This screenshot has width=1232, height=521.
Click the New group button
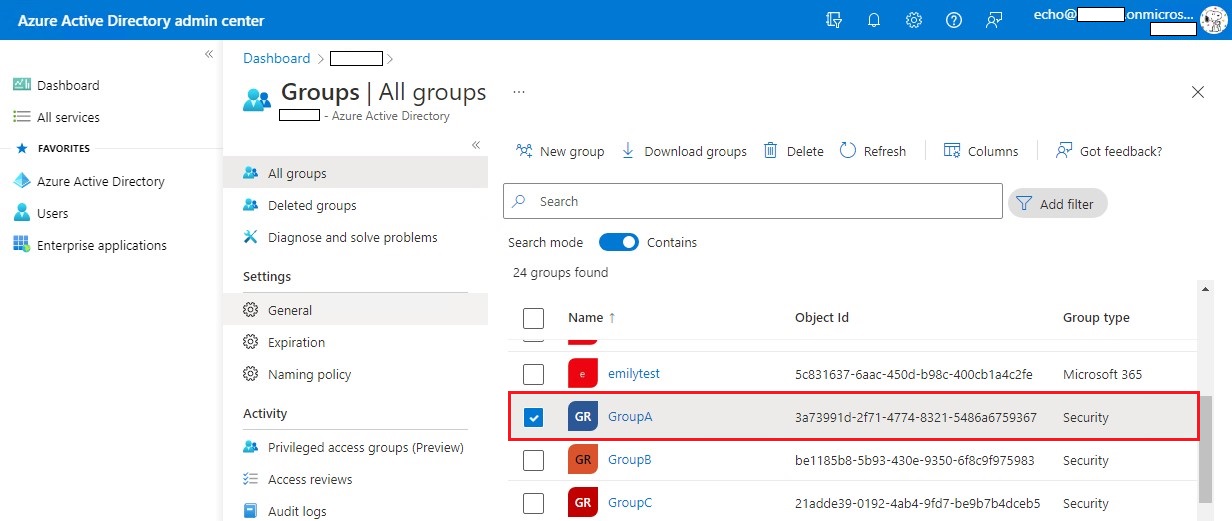click(x=560, y=151)
